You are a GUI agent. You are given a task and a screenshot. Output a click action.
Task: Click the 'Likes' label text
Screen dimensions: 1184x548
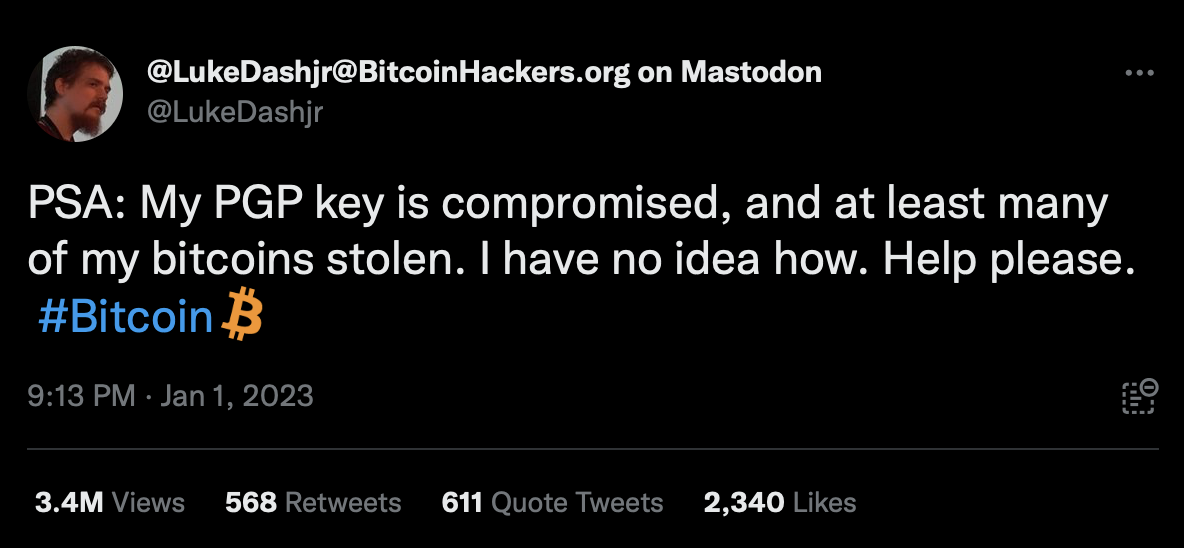tap(825, 502)
